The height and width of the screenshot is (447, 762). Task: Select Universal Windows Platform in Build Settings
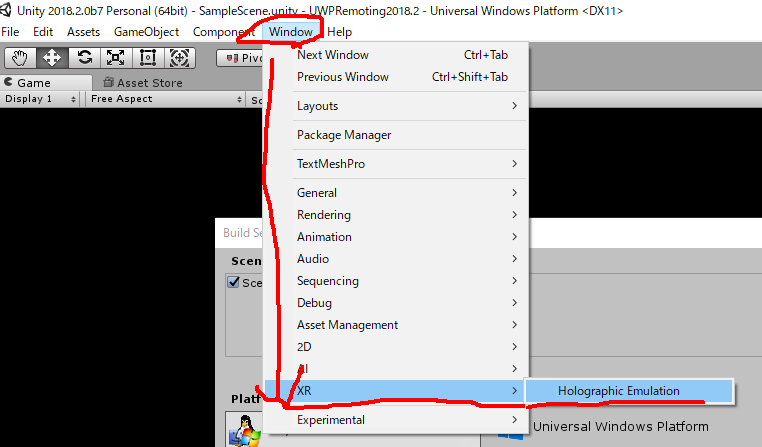621,427
